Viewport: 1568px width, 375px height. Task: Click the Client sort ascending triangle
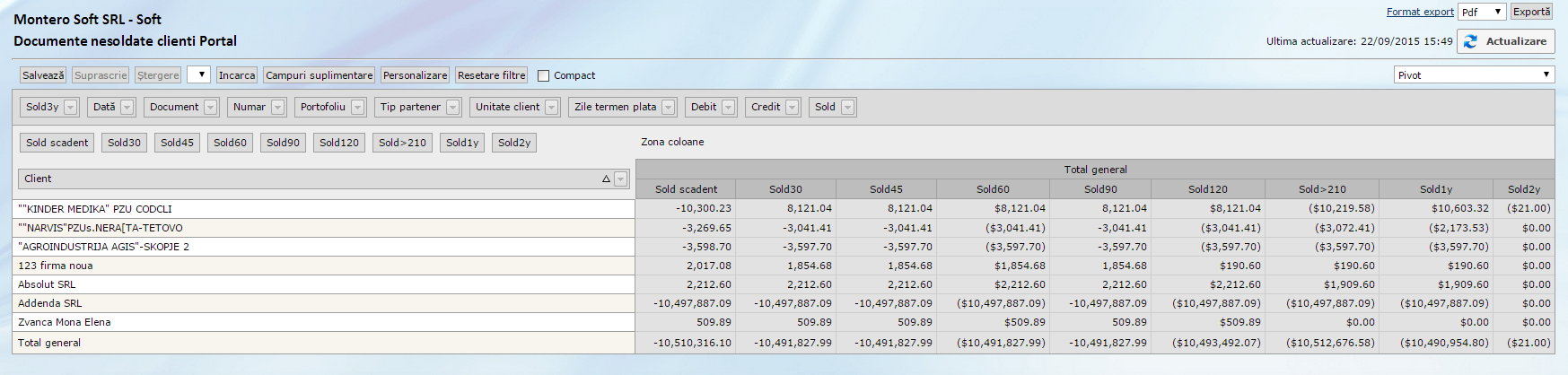[606, 179]
